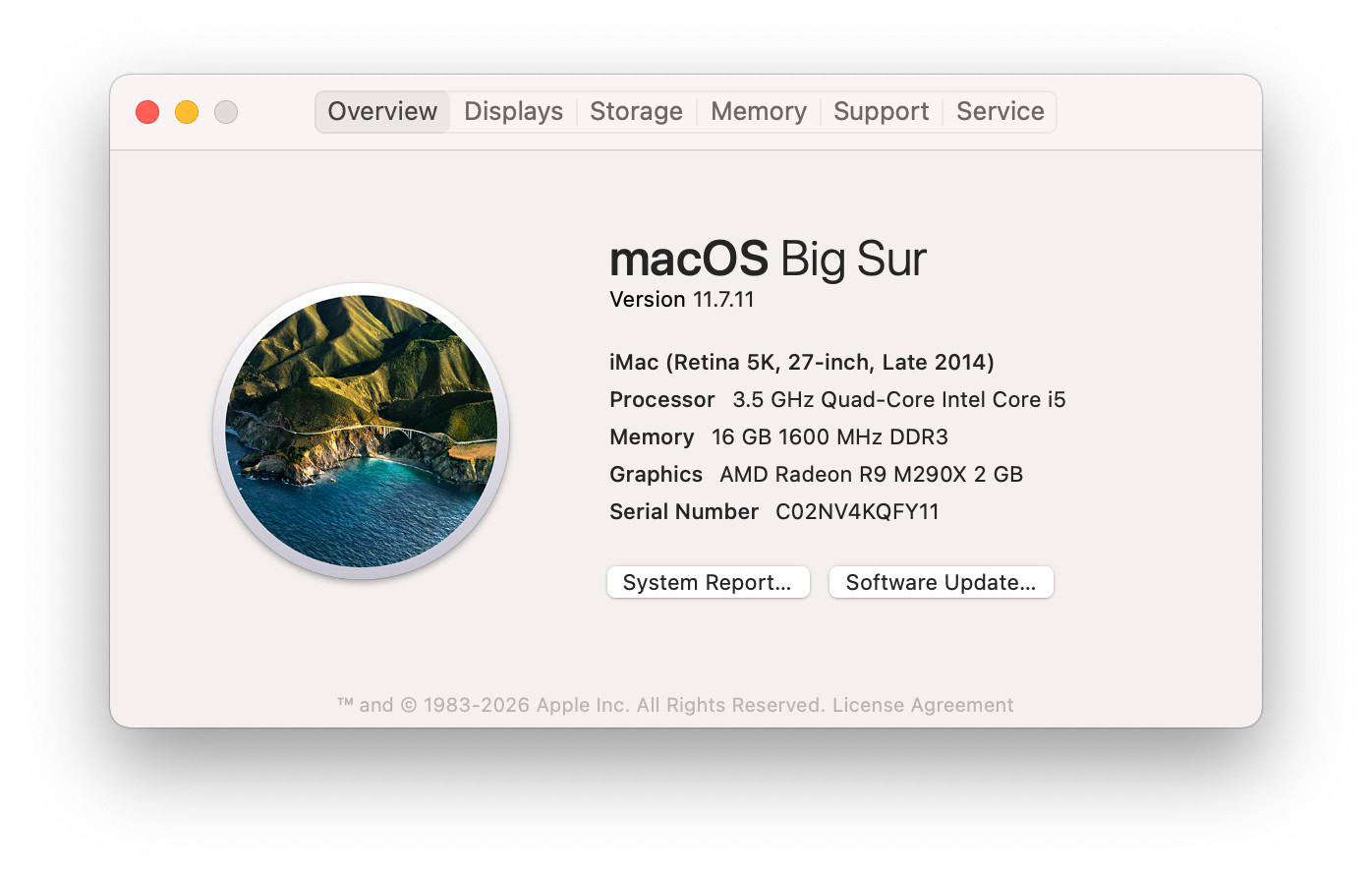The image size is (1372, 873).
Task: Open the Storage tab
Action: coord(636,112)
